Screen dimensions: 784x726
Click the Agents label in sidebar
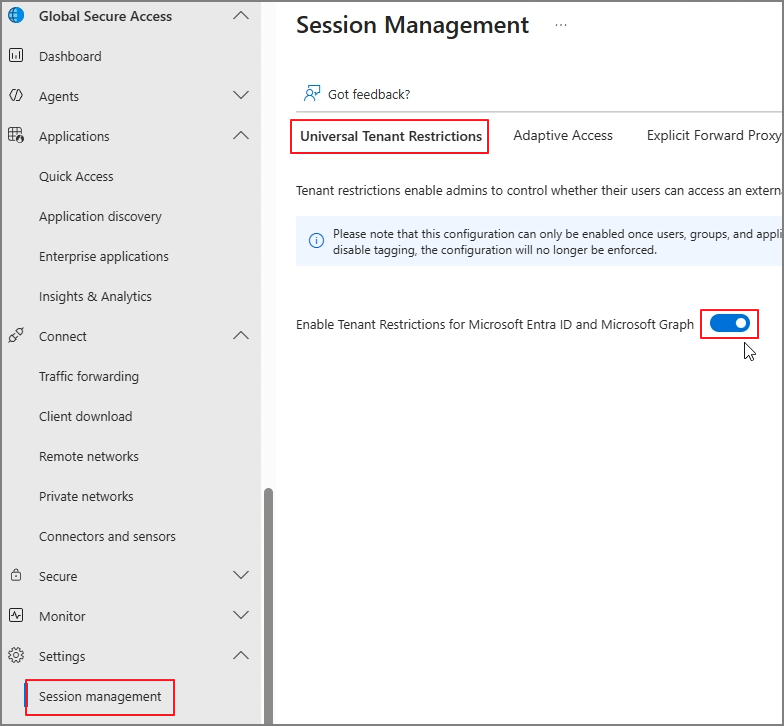pos(58,96)
